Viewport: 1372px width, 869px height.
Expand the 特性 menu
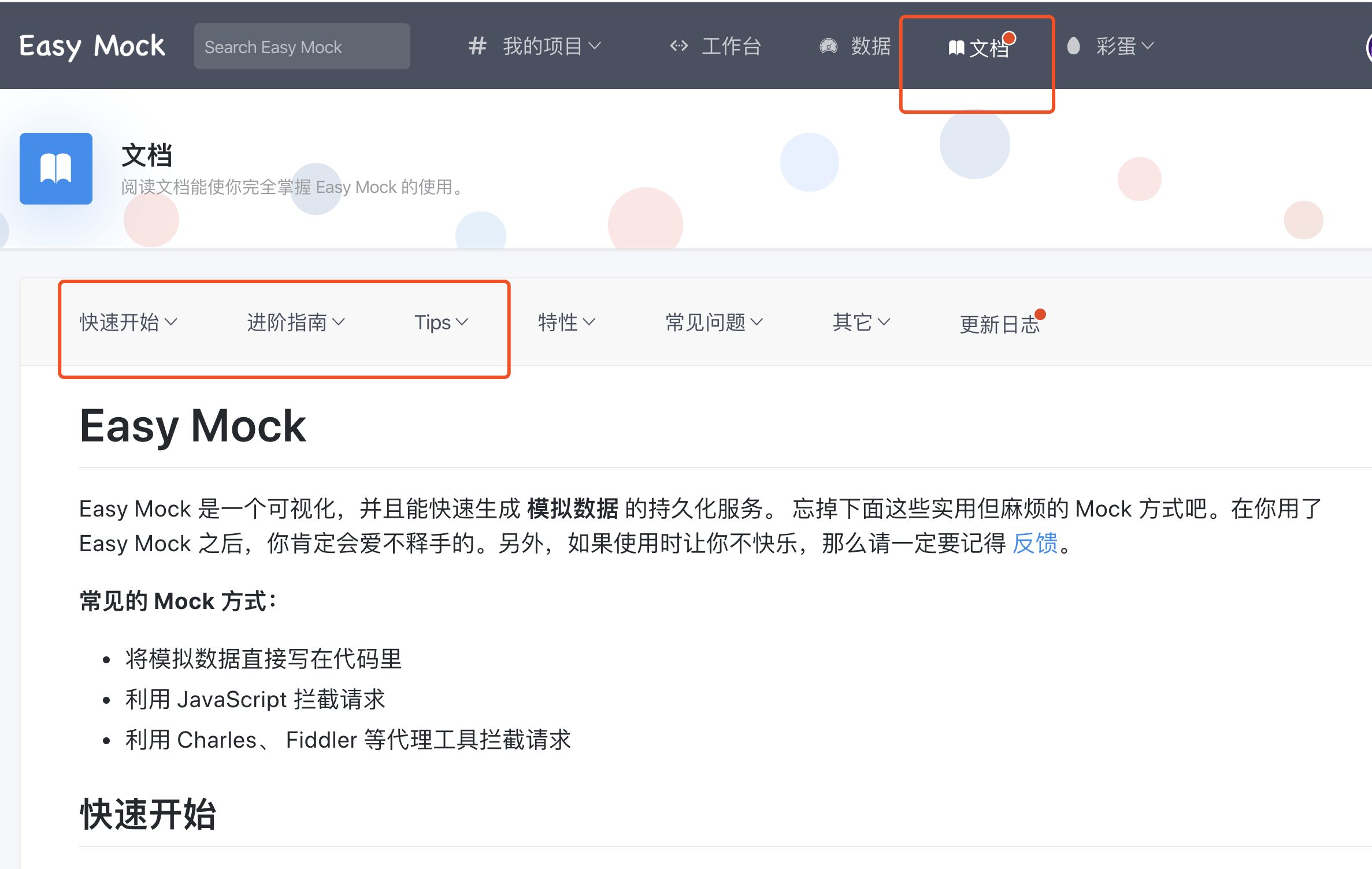pyautogui.click(x=566, y=322)
